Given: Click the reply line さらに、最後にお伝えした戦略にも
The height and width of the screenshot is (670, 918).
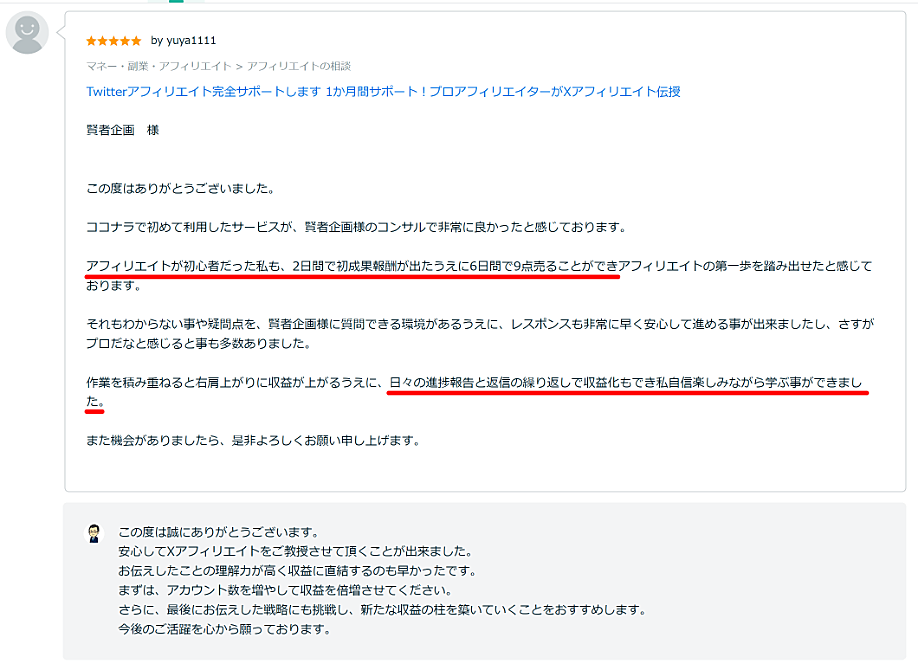Looking at the screenshot, I should [x=383, y=610].
